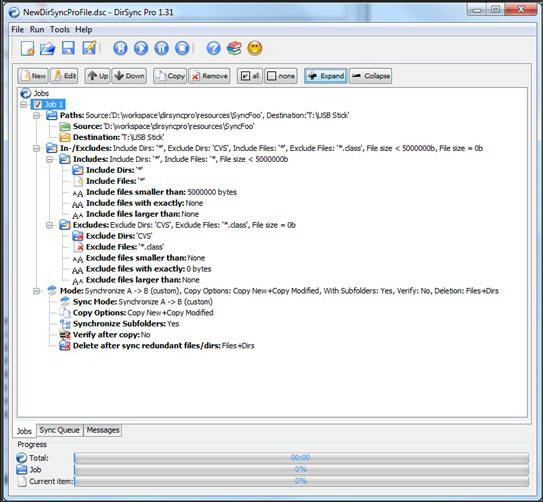Click the Remove job button

209,76
